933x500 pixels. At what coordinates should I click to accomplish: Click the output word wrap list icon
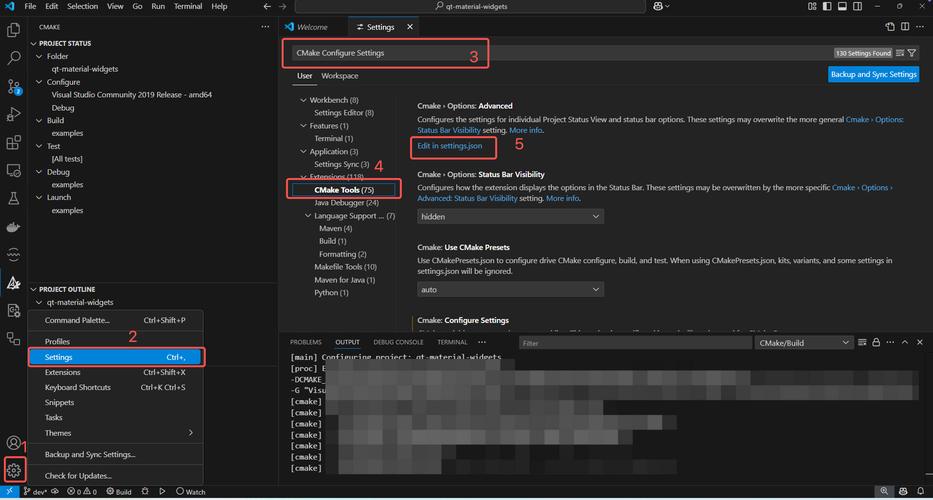pos(862,342)
